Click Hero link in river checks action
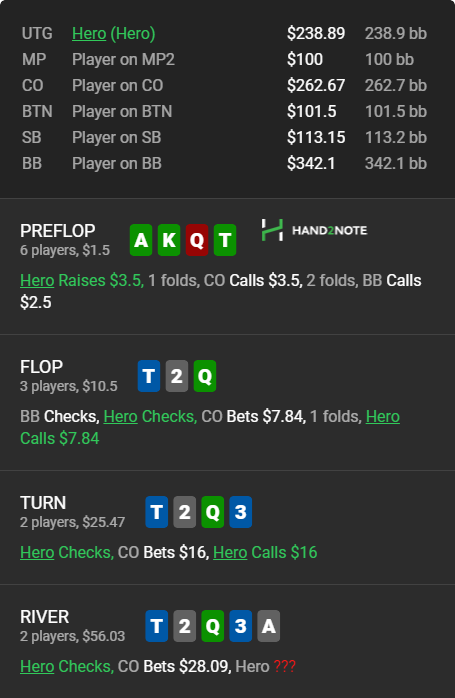Screen dimensions: 455x698 point(37,666)
